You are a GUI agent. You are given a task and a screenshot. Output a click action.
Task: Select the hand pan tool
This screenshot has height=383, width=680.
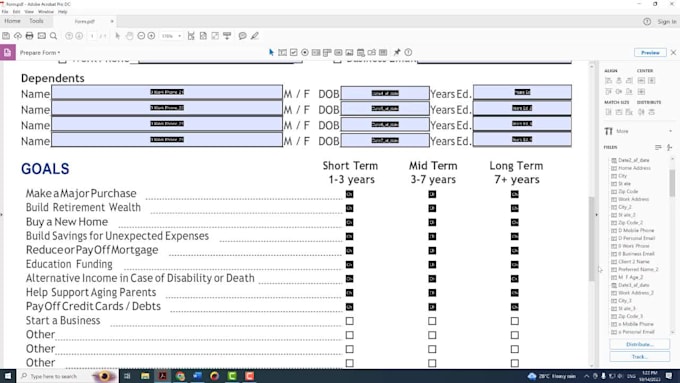[x=129, y=36]
